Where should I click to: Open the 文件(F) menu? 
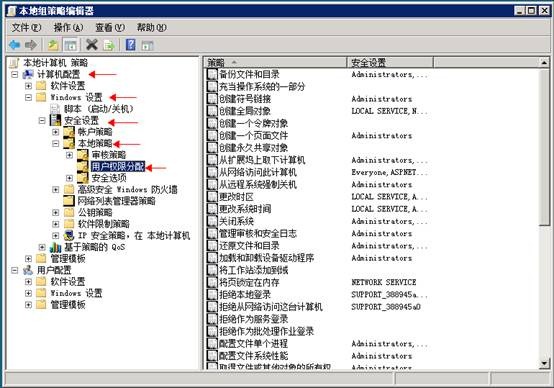click(x=26, y=28)
